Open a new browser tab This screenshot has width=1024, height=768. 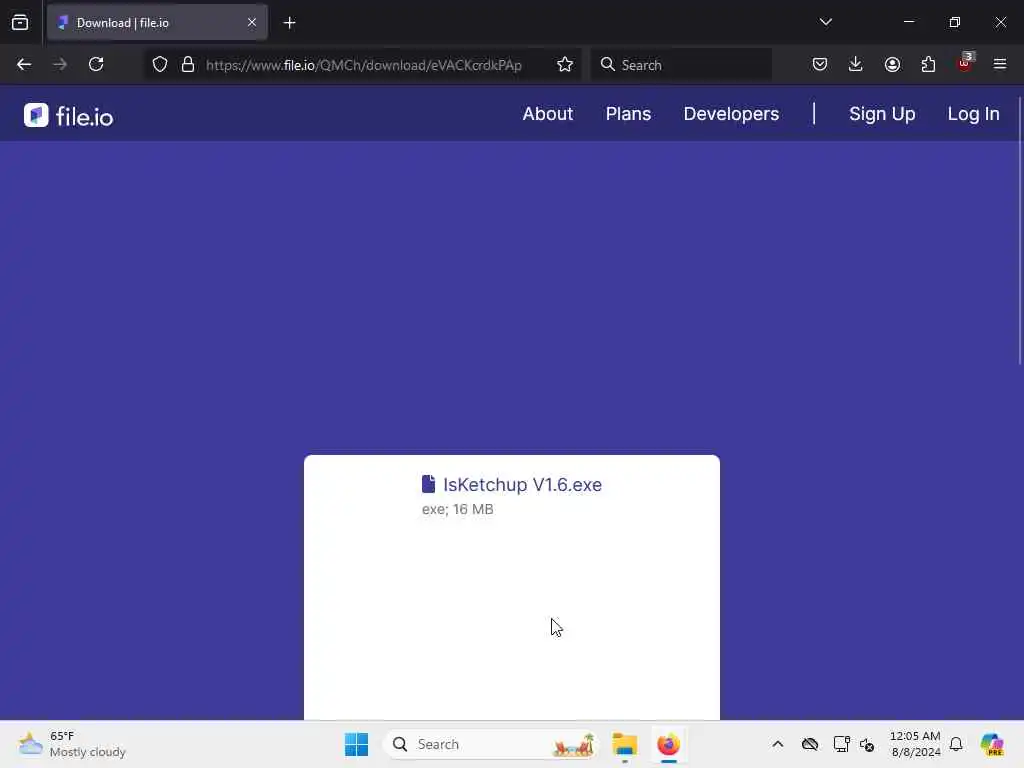[289, 23]
